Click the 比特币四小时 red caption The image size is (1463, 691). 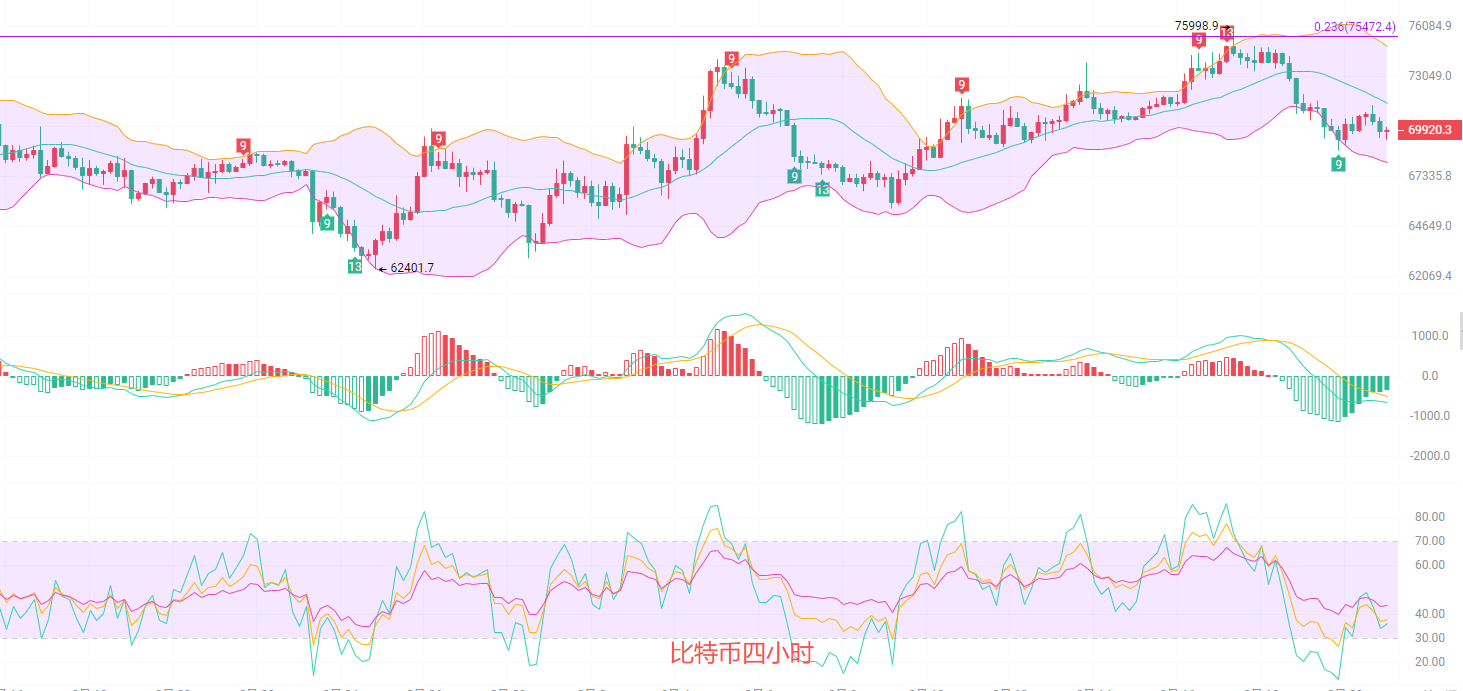tap(741, 654)
